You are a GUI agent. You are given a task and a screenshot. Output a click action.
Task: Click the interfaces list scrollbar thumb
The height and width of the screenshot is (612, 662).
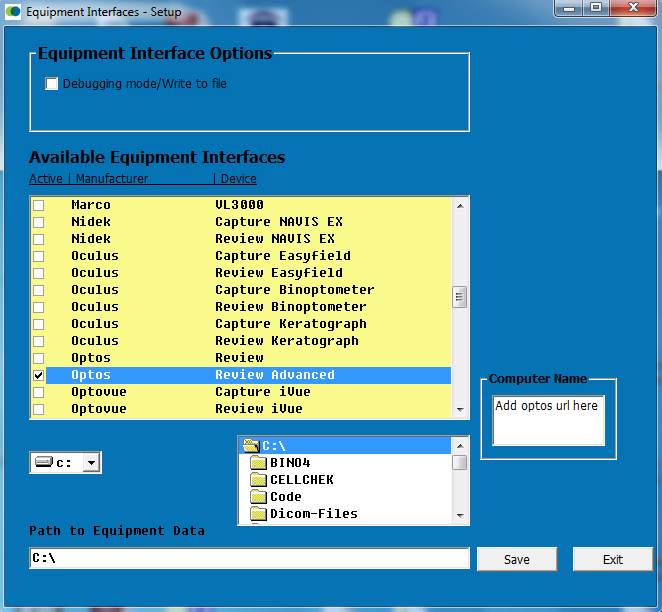click(460, 297)
